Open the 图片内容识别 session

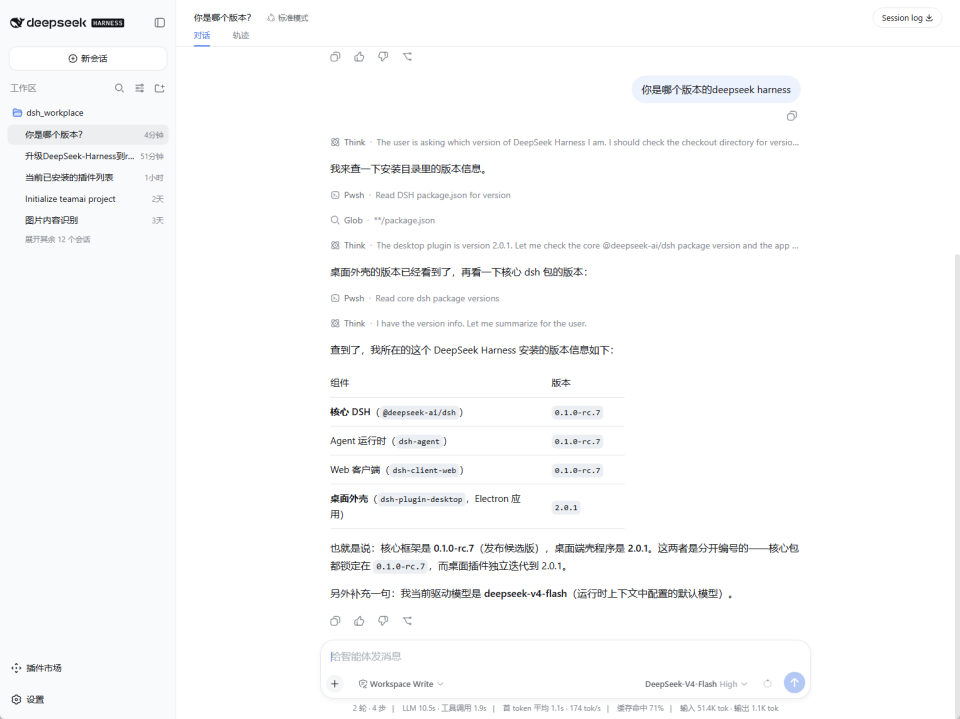click(x=88, y=220)
